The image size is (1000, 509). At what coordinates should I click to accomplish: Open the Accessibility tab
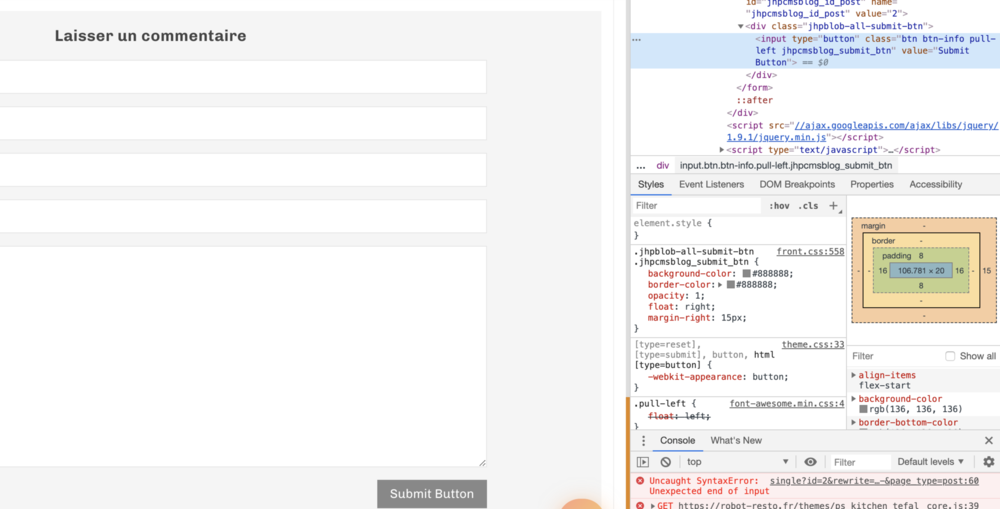935,184
